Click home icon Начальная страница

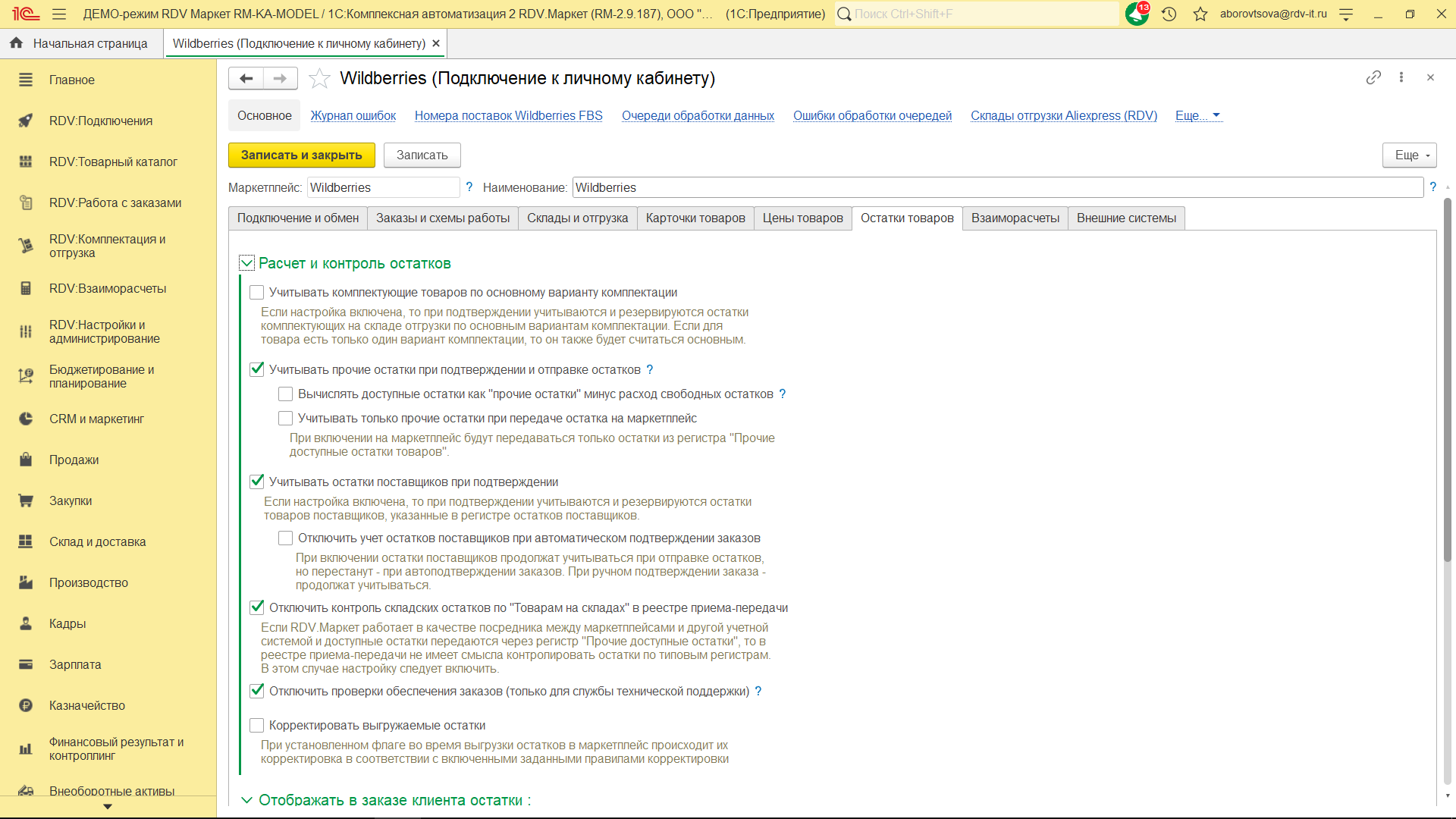click(x=16, y=43)
